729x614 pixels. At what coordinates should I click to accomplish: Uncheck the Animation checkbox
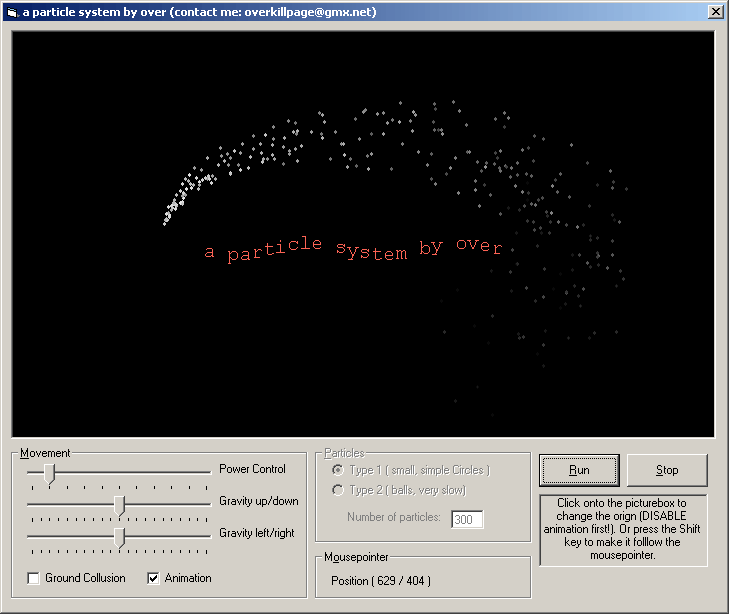pyautogui.click(x=154, y=578)
